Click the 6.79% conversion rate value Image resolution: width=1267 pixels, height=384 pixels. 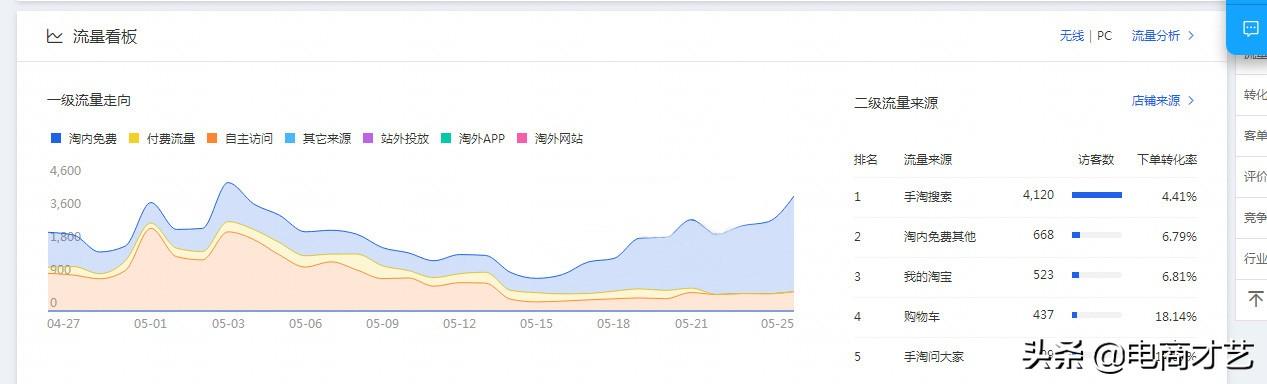[x=1179, y=237]
